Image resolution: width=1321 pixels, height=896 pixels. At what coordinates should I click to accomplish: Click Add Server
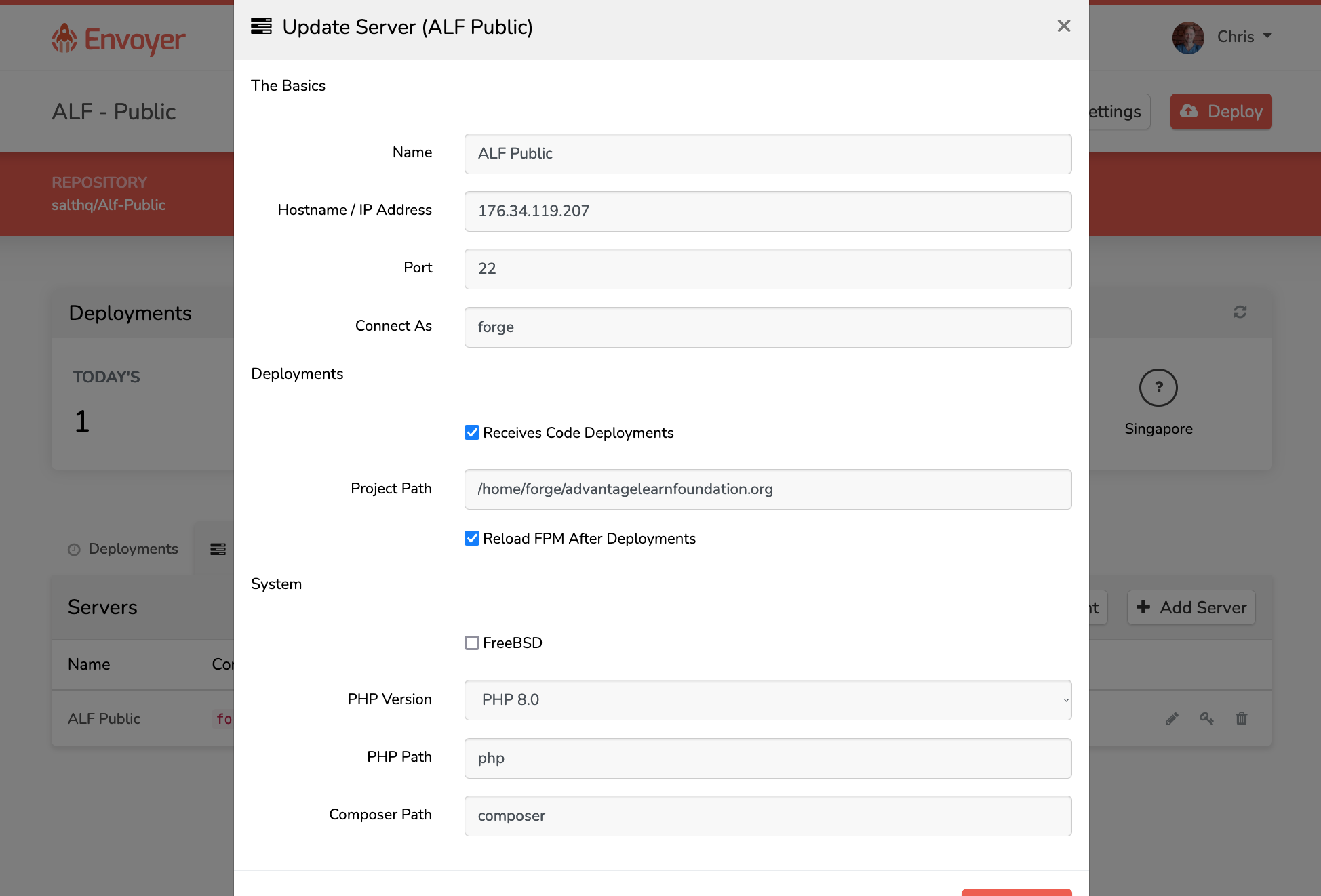click(x=1191, y=607)
